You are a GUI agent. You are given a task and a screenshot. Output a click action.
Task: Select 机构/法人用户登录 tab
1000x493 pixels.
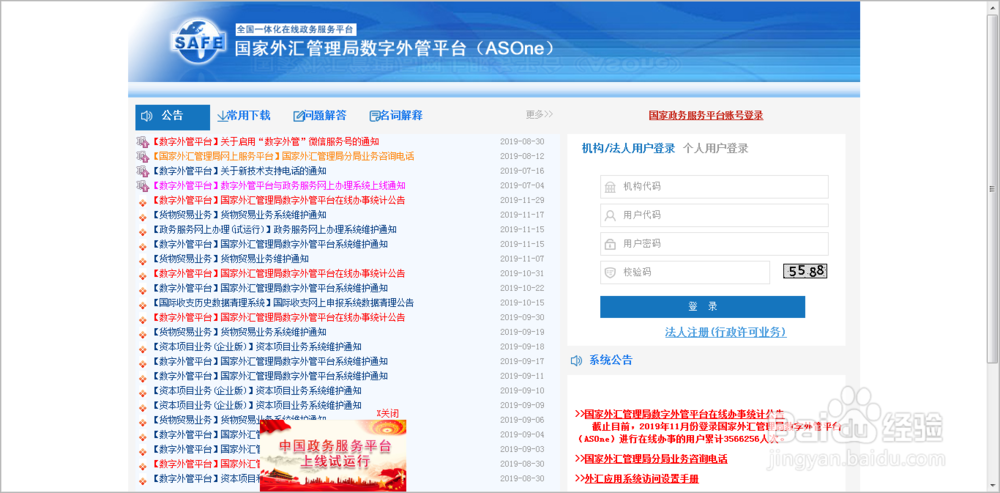pyautogui.click(x=628, y=149)
